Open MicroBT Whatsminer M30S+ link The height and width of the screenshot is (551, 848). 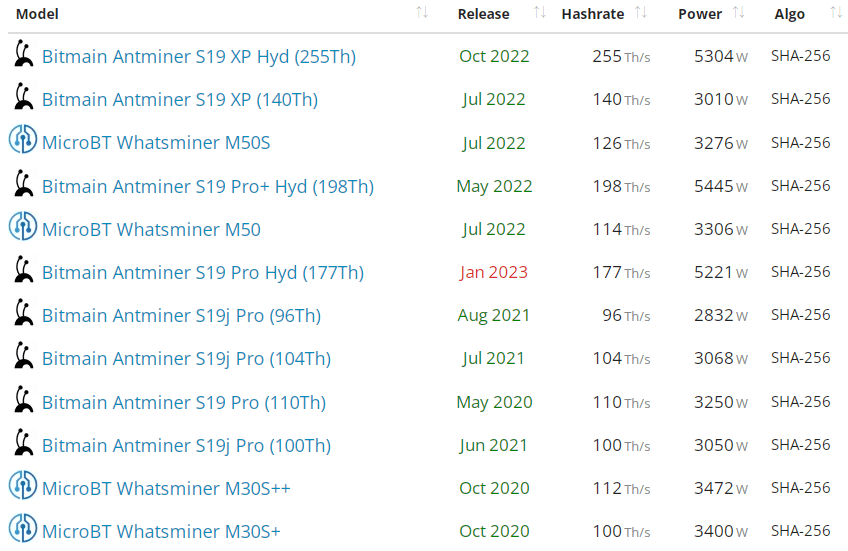(x=162, y=532)
